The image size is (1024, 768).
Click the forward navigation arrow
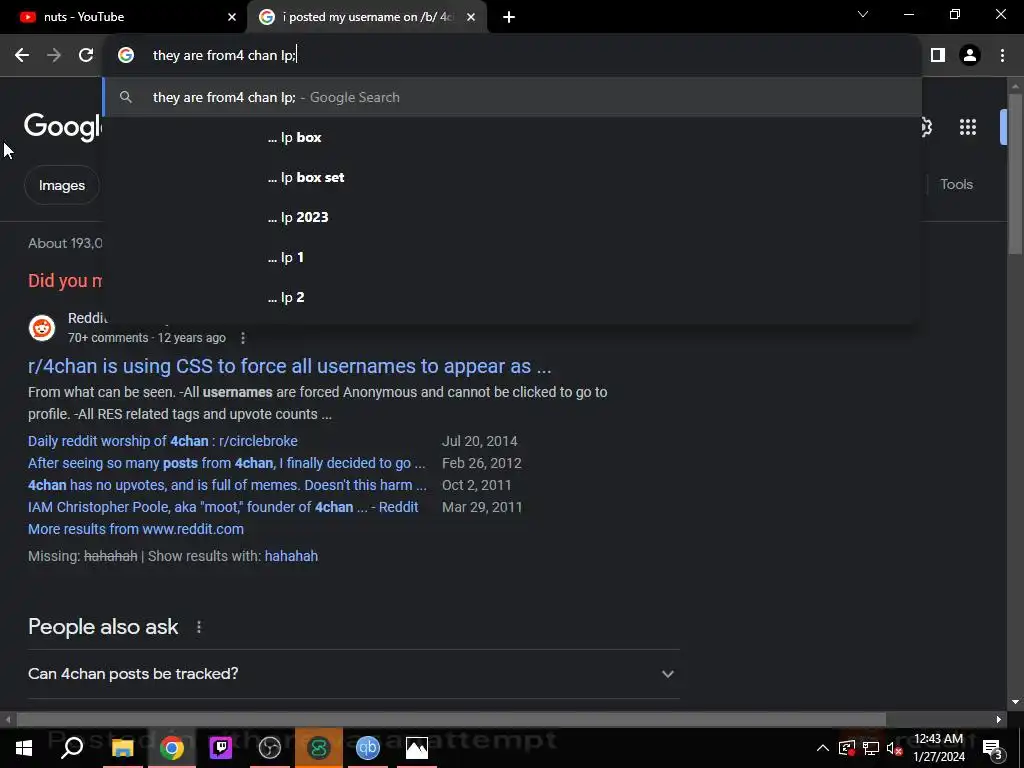[54, 56]
